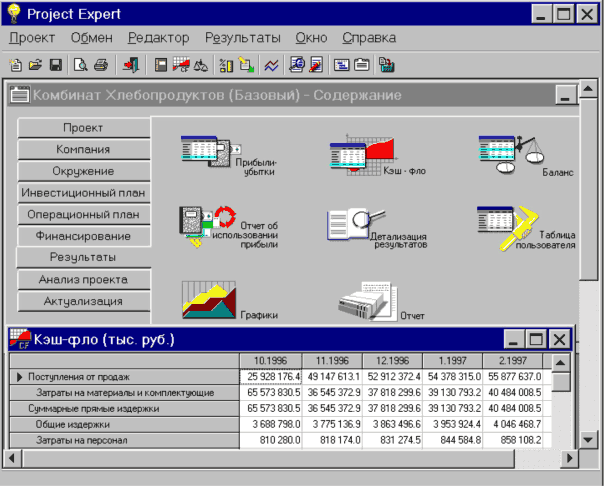
Task: Switch to the Окружение section tab
Action: [84, 171]
